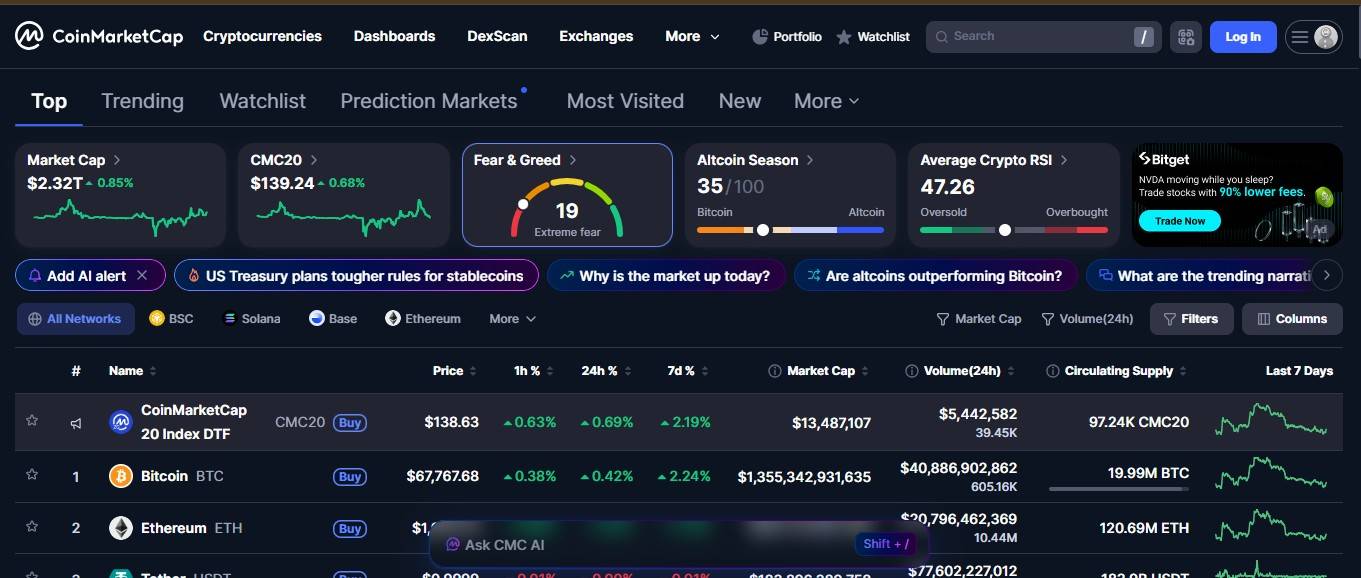
Task: Click Buy on the Bitcoin row
Action: (350, 476)
